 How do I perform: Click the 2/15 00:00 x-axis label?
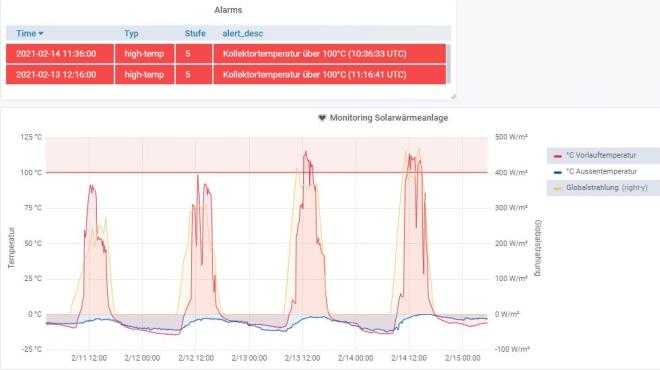462,358
